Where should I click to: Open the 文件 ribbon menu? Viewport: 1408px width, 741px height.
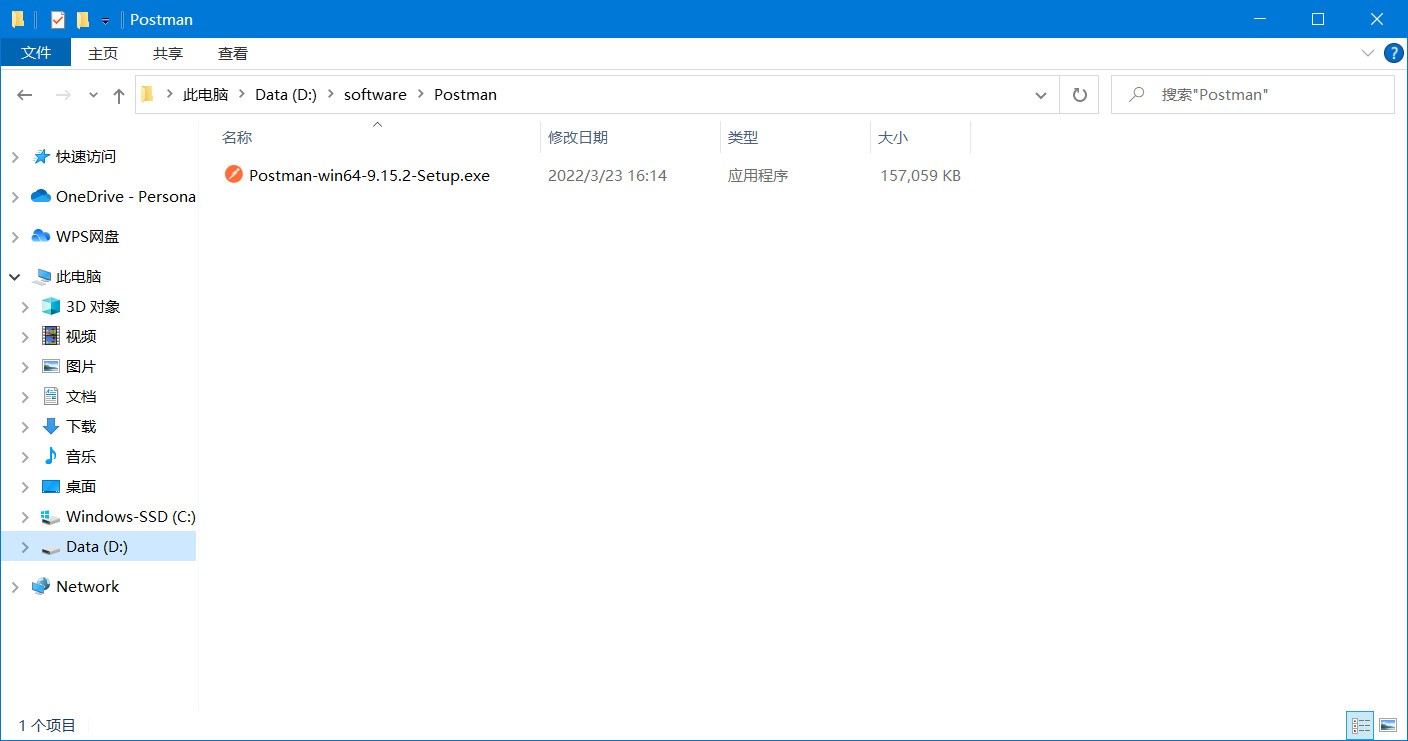coord(36,53)
